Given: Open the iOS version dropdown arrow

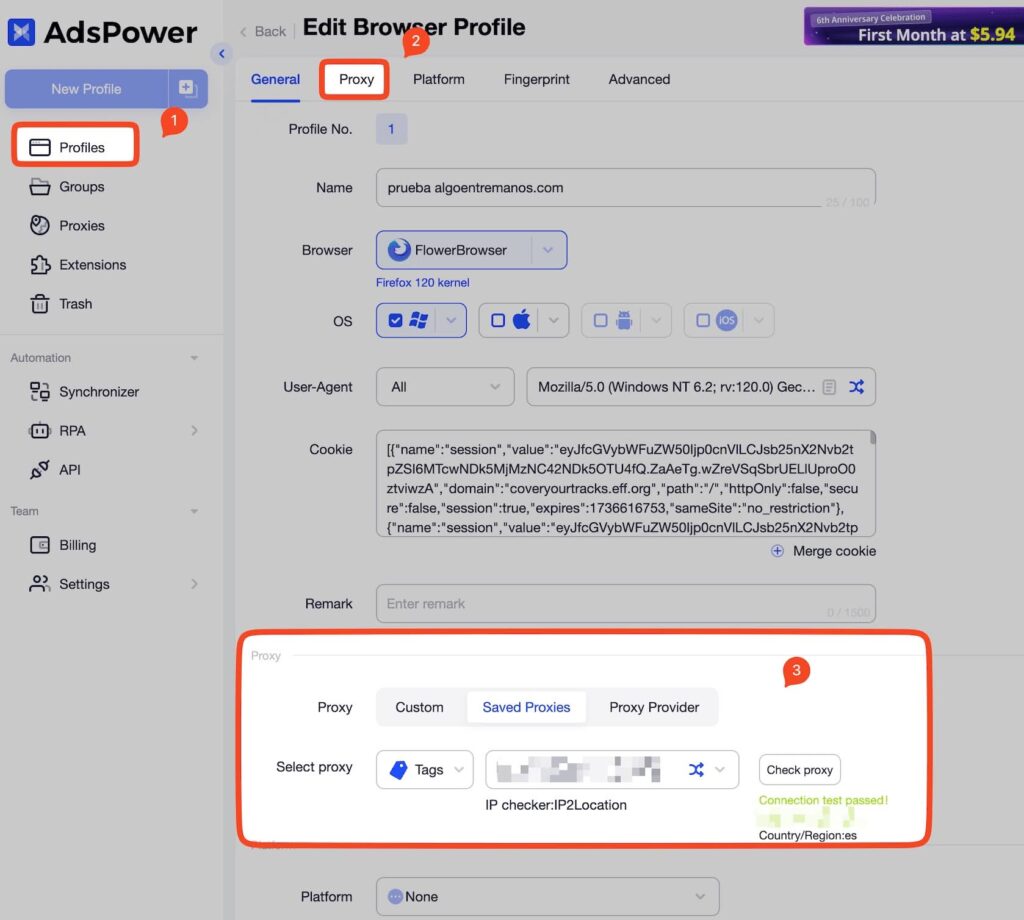Looking at the screenshot, I should tap(759, 321).
